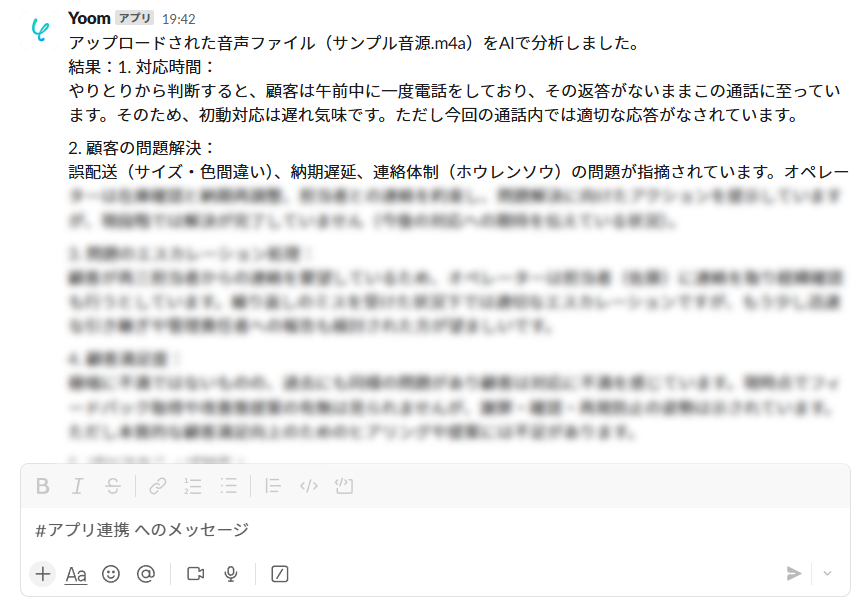Insert a code block

tap(344, 486)
